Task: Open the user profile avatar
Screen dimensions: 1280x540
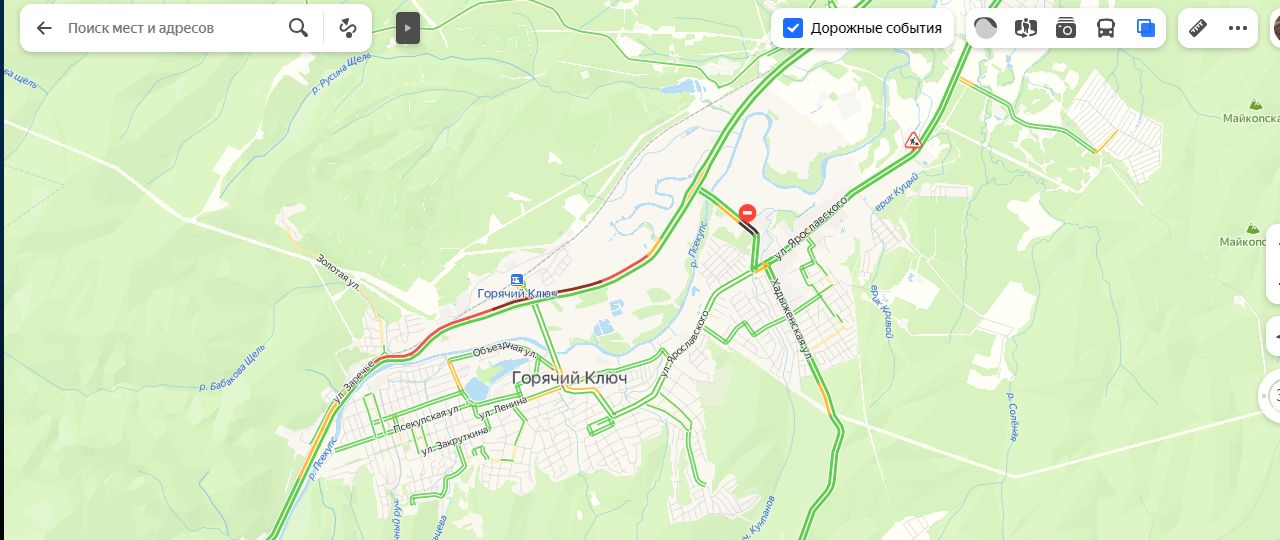Action: (1274, 28)
